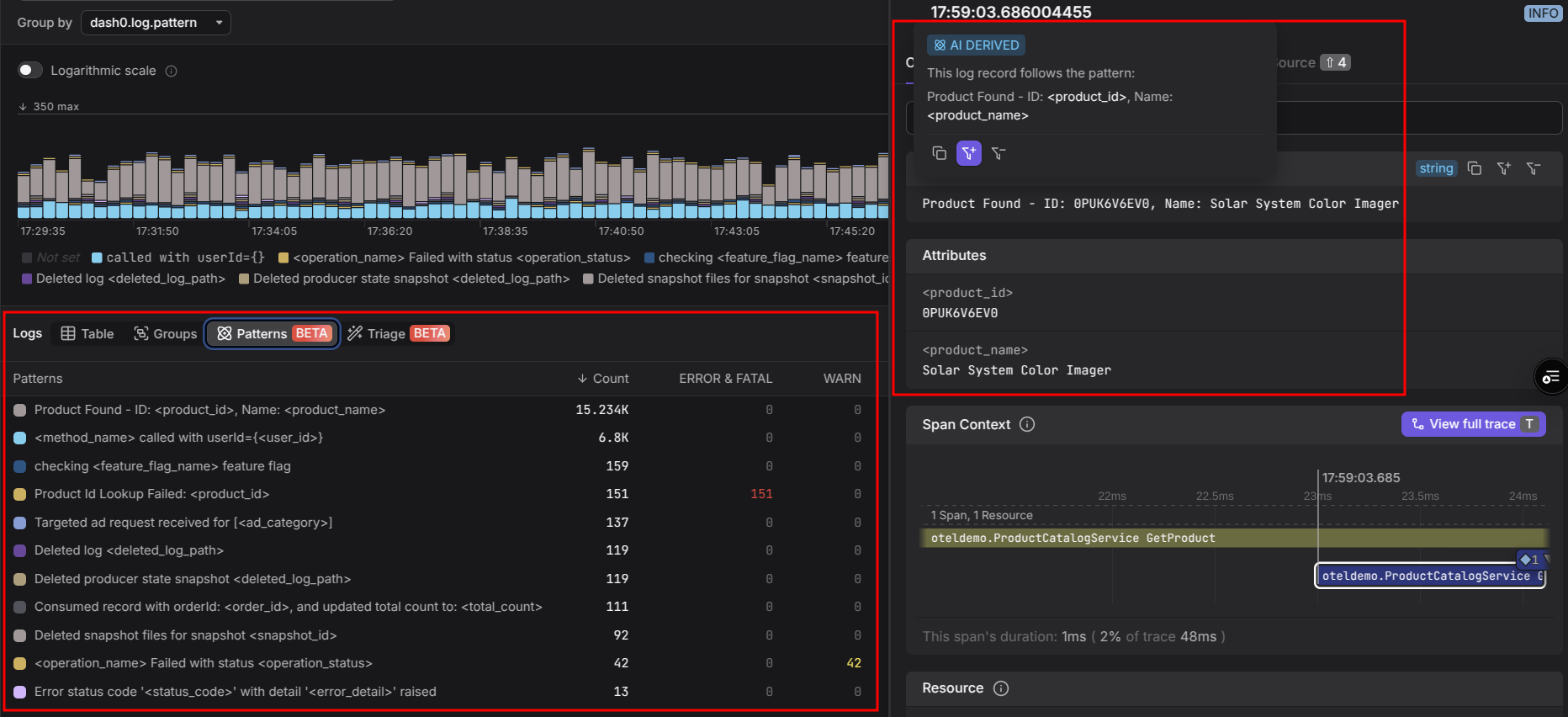Viewport: 1568px width, 717px height.
Task: Switch to the Groups view tab
Action: 165,334
